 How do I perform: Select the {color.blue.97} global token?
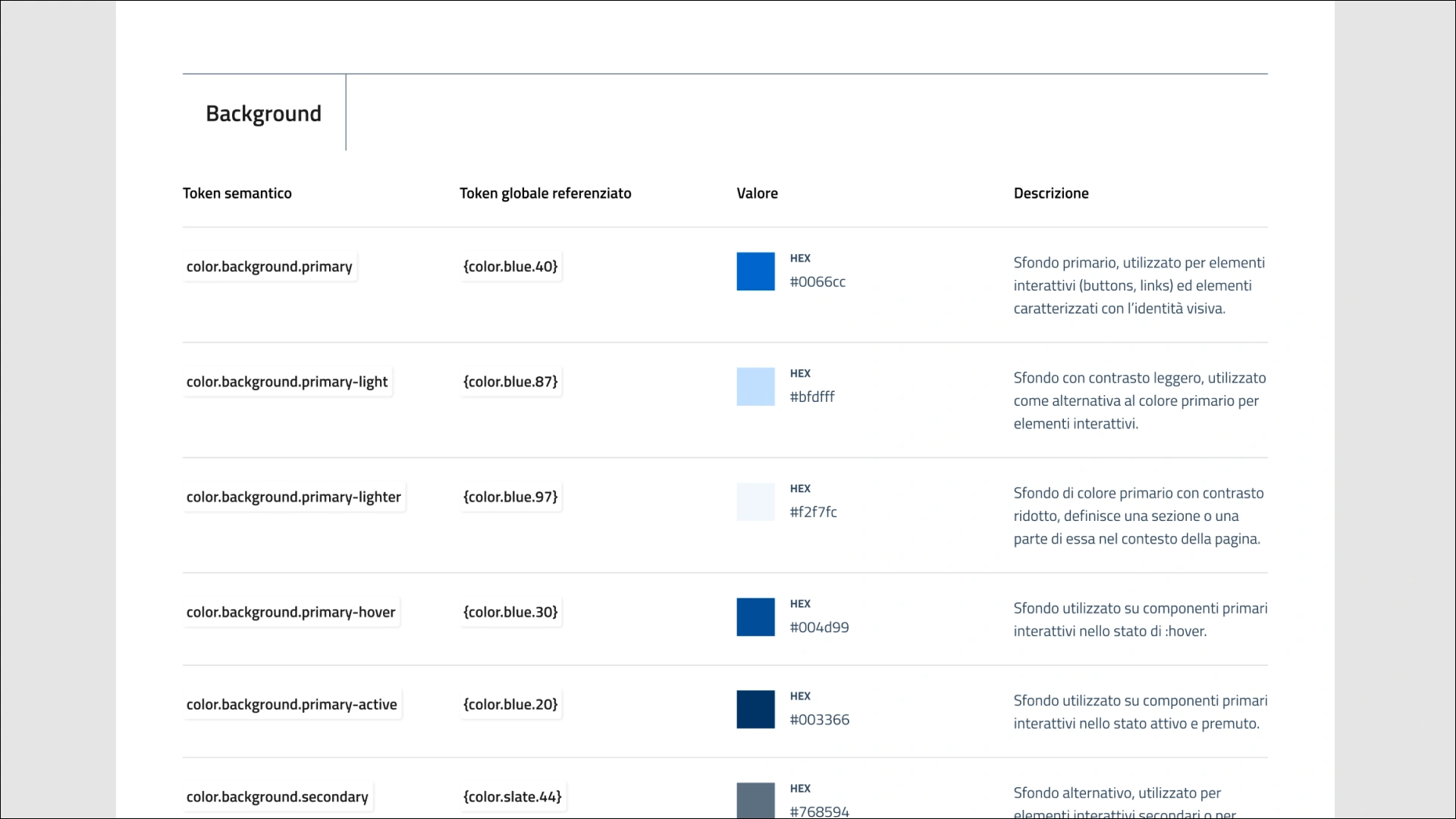pyautogui.click(x=510, y=497)
